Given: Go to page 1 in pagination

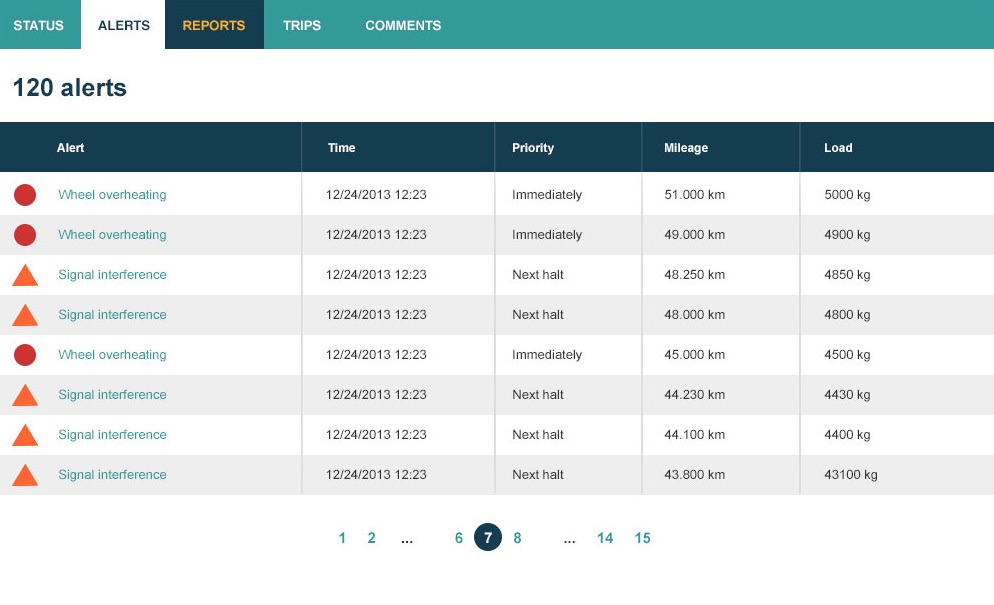Looking at the screenshot, I should point(342,538).
